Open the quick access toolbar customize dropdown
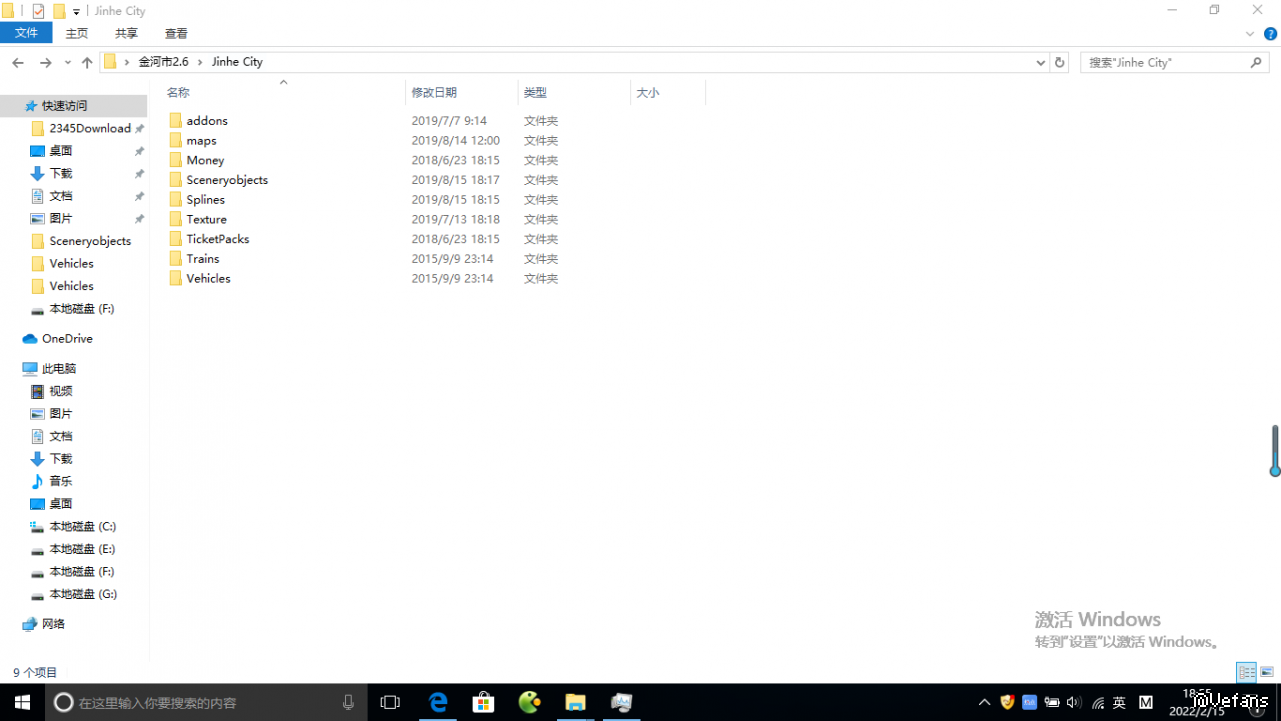The width and height of the screenshot is (1281, 721). pyautogui.click(x=76, y=12)
